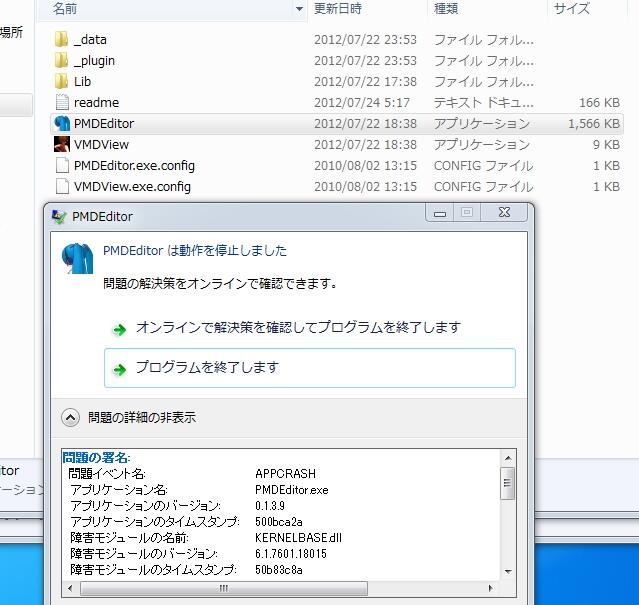The image size is (639, 605).
Task: Click the details scroll up arrow
Action: pos(508,458)
